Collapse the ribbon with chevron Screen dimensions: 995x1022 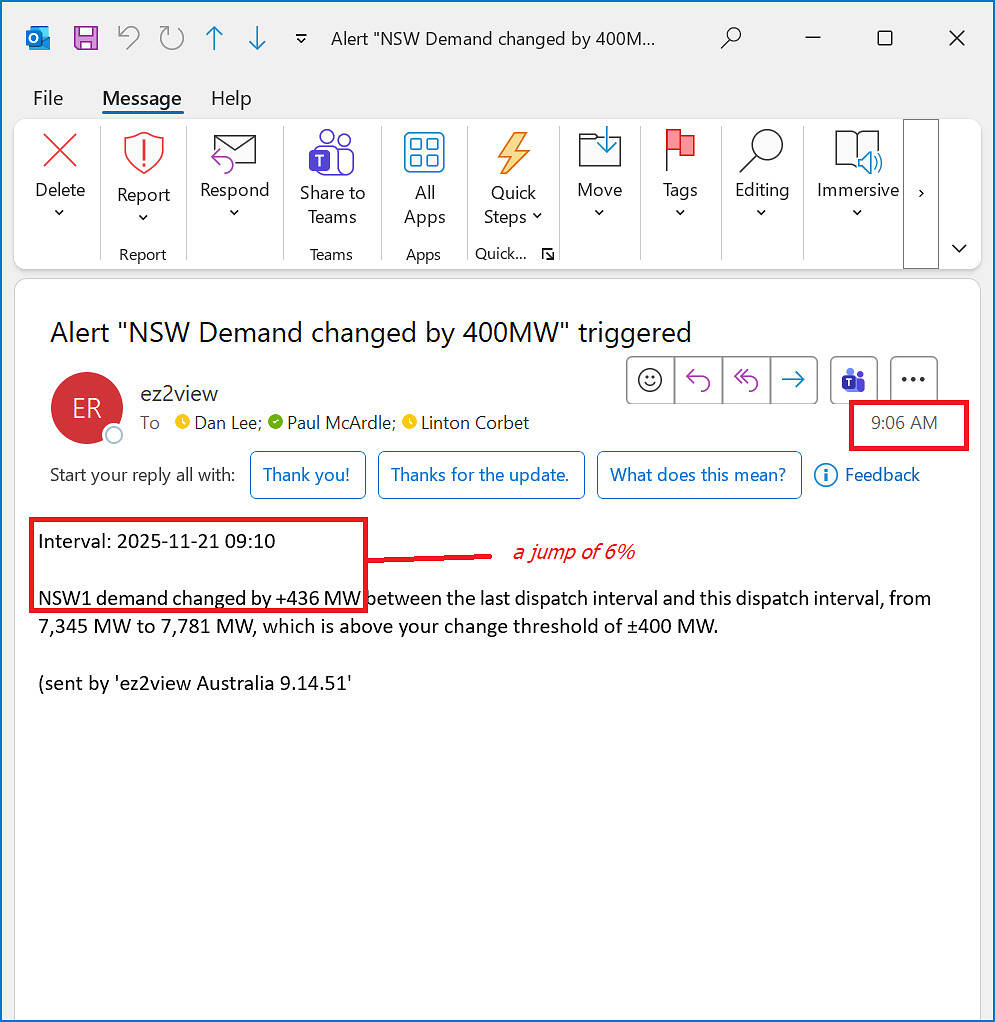[x=959, y=248]
